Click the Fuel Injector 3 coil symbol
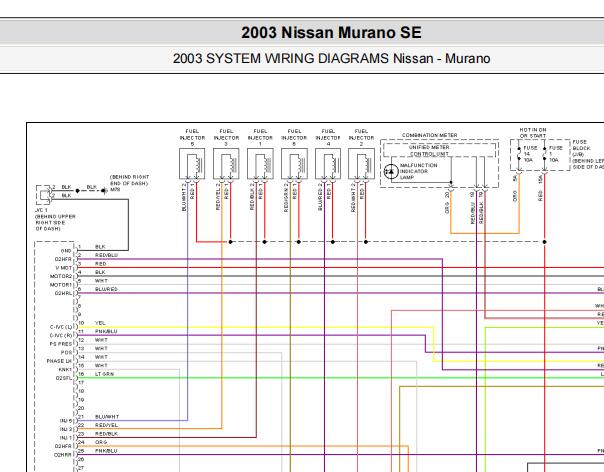The image size is (604, 472). [x=226, y=164]
